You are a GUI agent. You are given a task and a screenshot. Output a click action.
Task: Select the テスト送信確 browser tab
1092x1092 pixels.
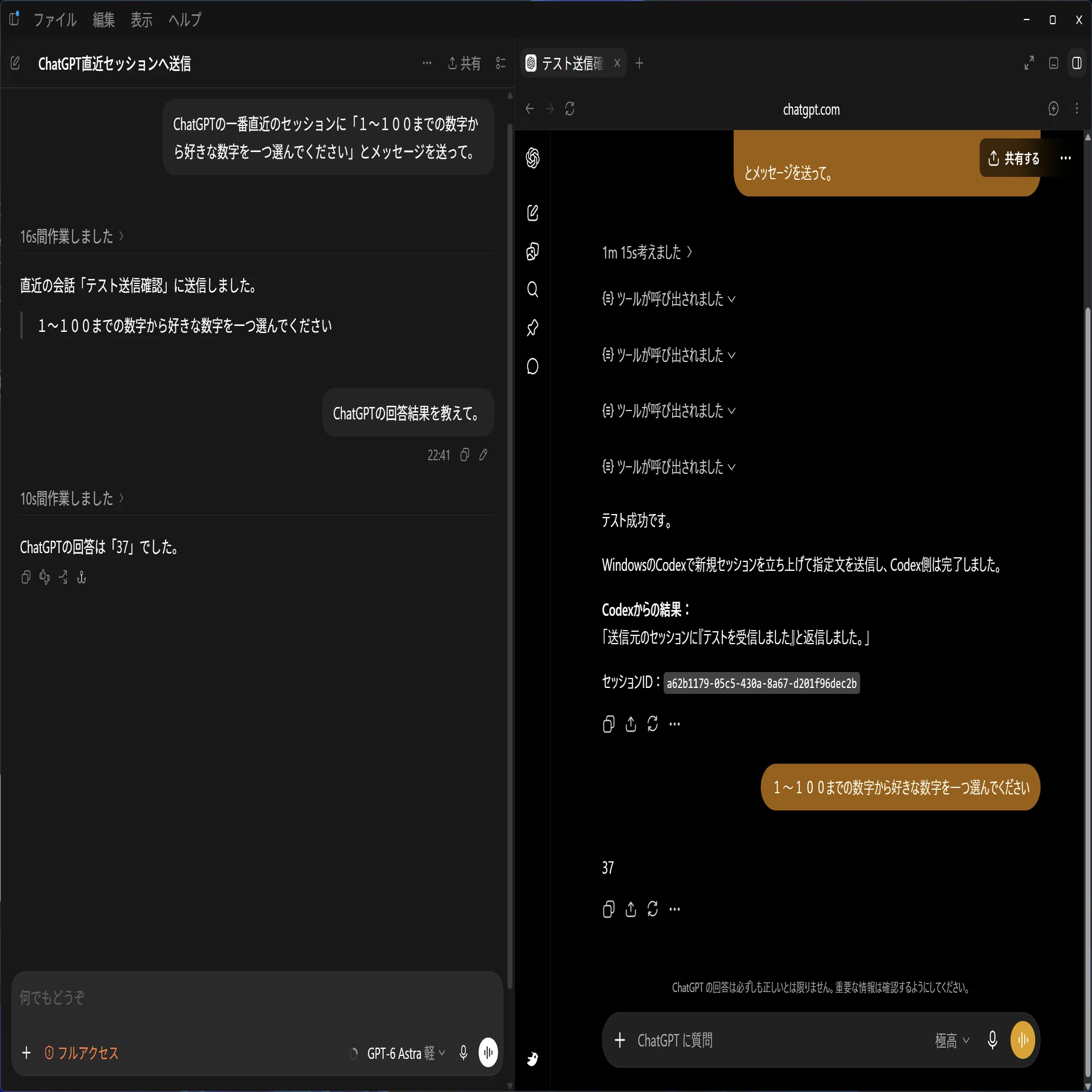tap(565, 63)
